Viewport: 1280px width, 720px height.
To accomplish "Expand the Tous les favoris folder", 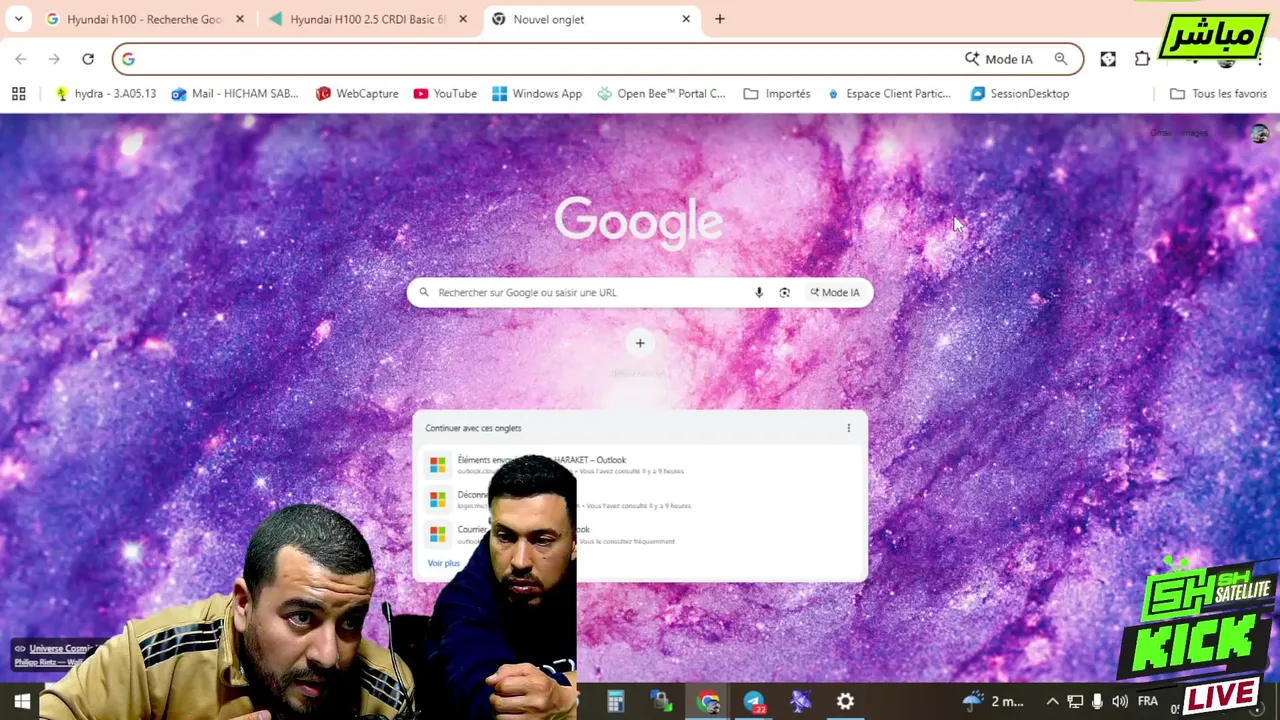I will [1218, 94].
